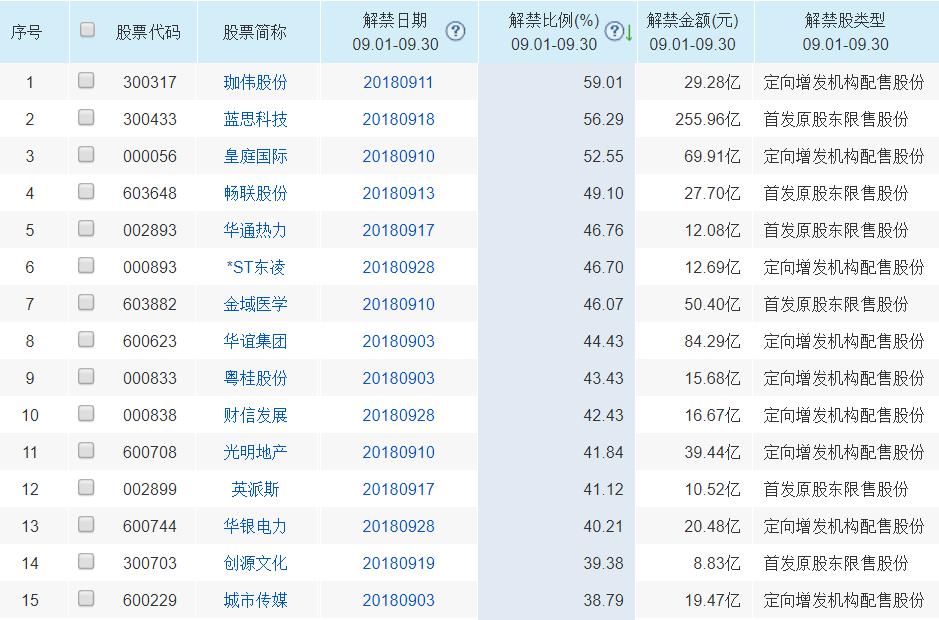The image size is (939, 620).
Task: Open stock link 皇庭国际
Action: click(255, 156)
